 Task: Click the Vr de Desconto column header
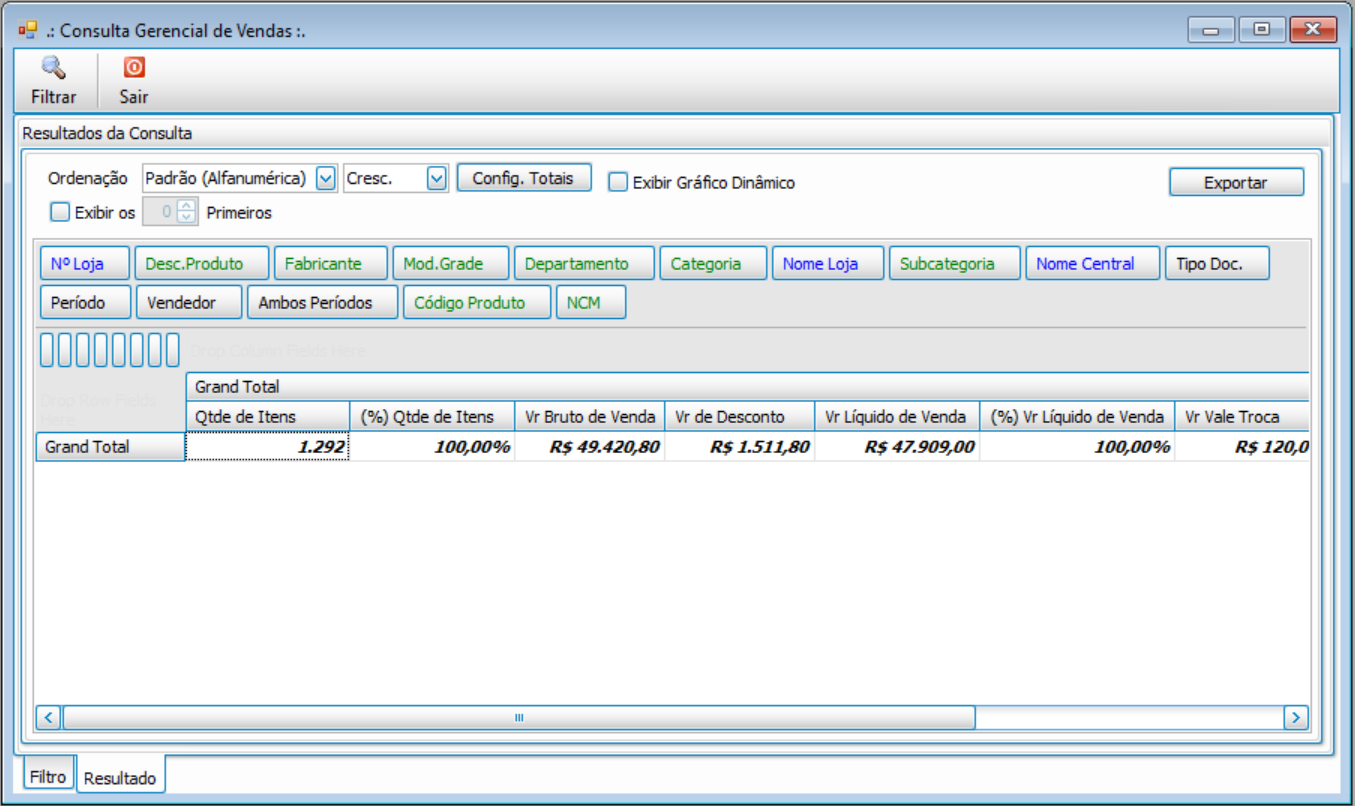[x=740, y=417]
